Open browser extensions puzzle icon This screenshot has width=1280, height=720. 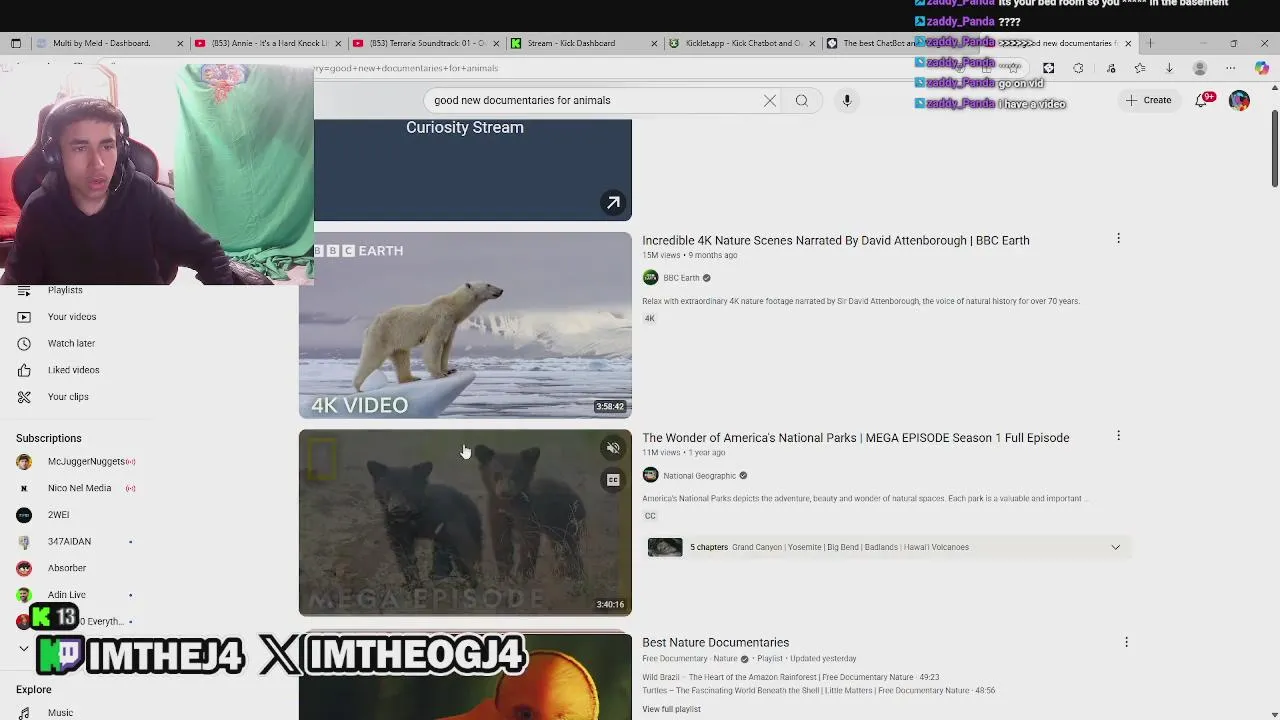pos(1078,68)
